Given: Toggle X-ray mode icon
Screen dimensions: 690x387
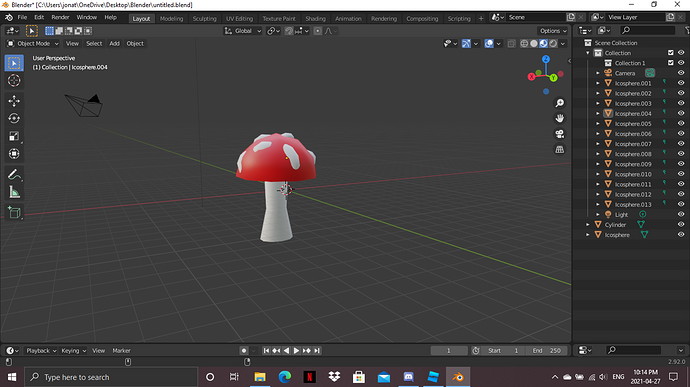Looking at the screenshot, I should point(511,44).
